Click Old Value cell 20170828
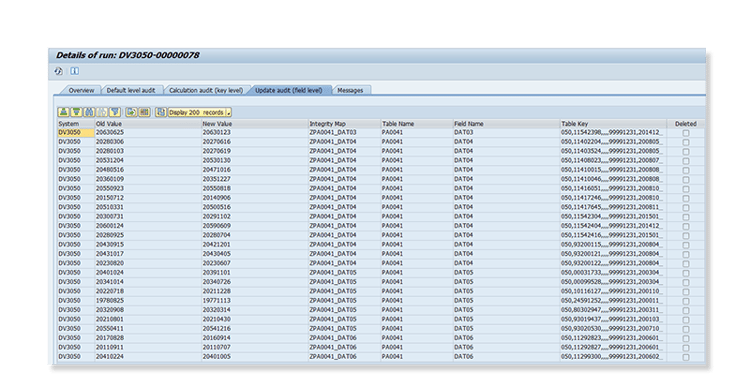This screenshot has height=387, width=750. pos(148,338)
